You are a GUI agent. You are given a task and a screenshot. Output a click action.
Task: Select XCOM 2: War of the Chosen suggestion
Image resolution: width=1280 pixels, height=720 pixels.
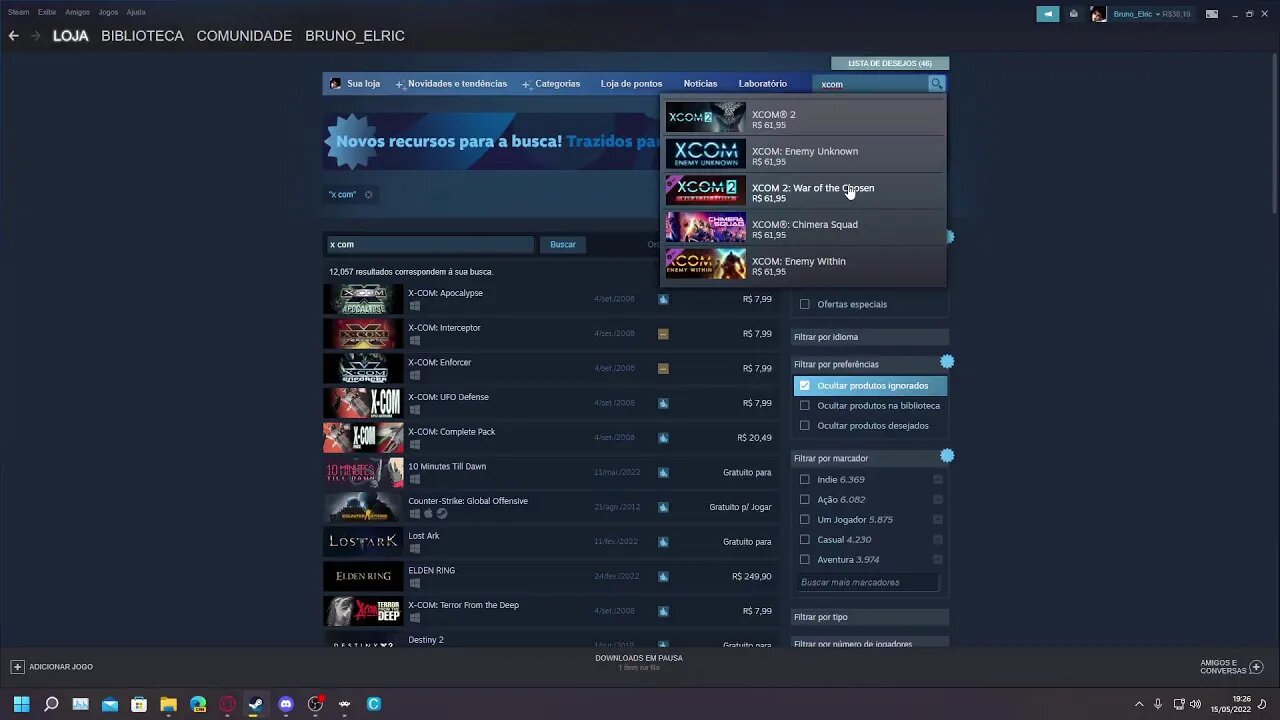(804, 190)
